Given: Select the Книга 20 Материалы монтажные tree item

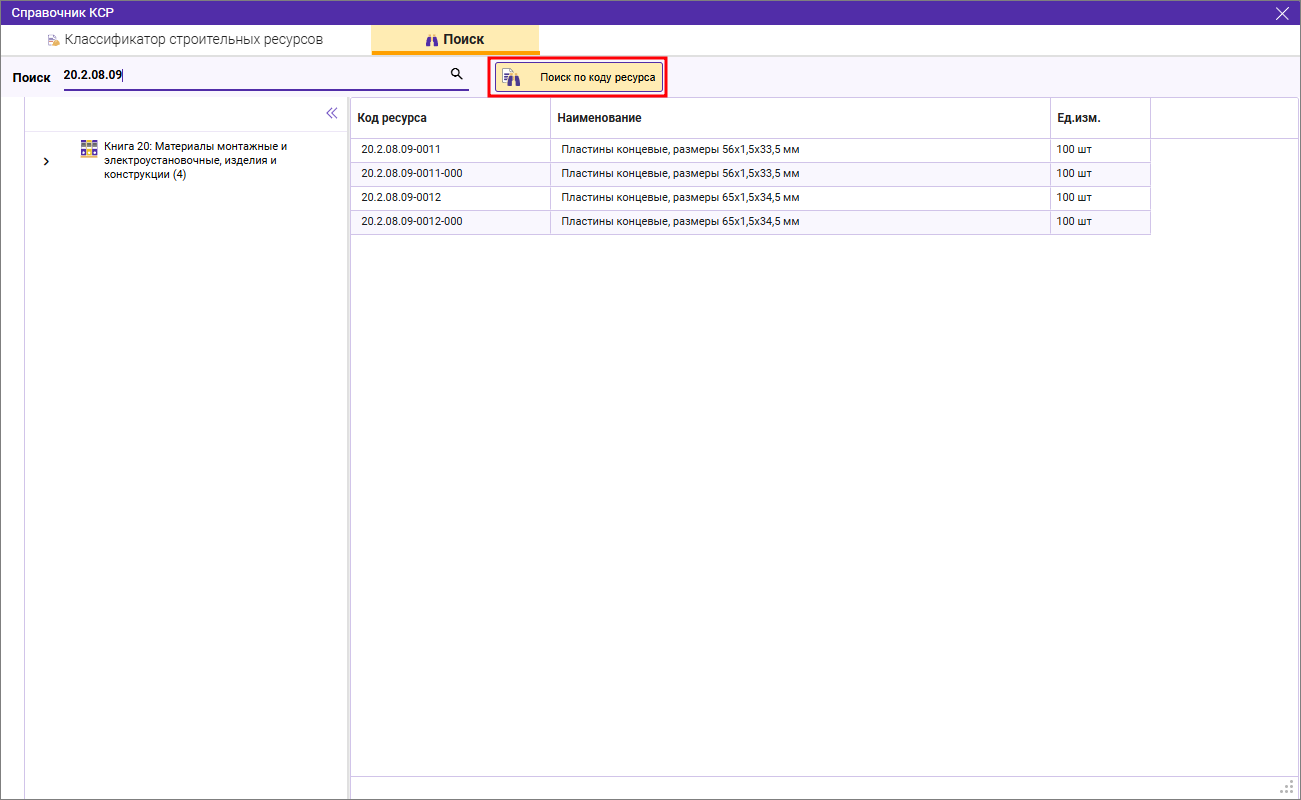Looking at the screenshot, I should point(195,160).
